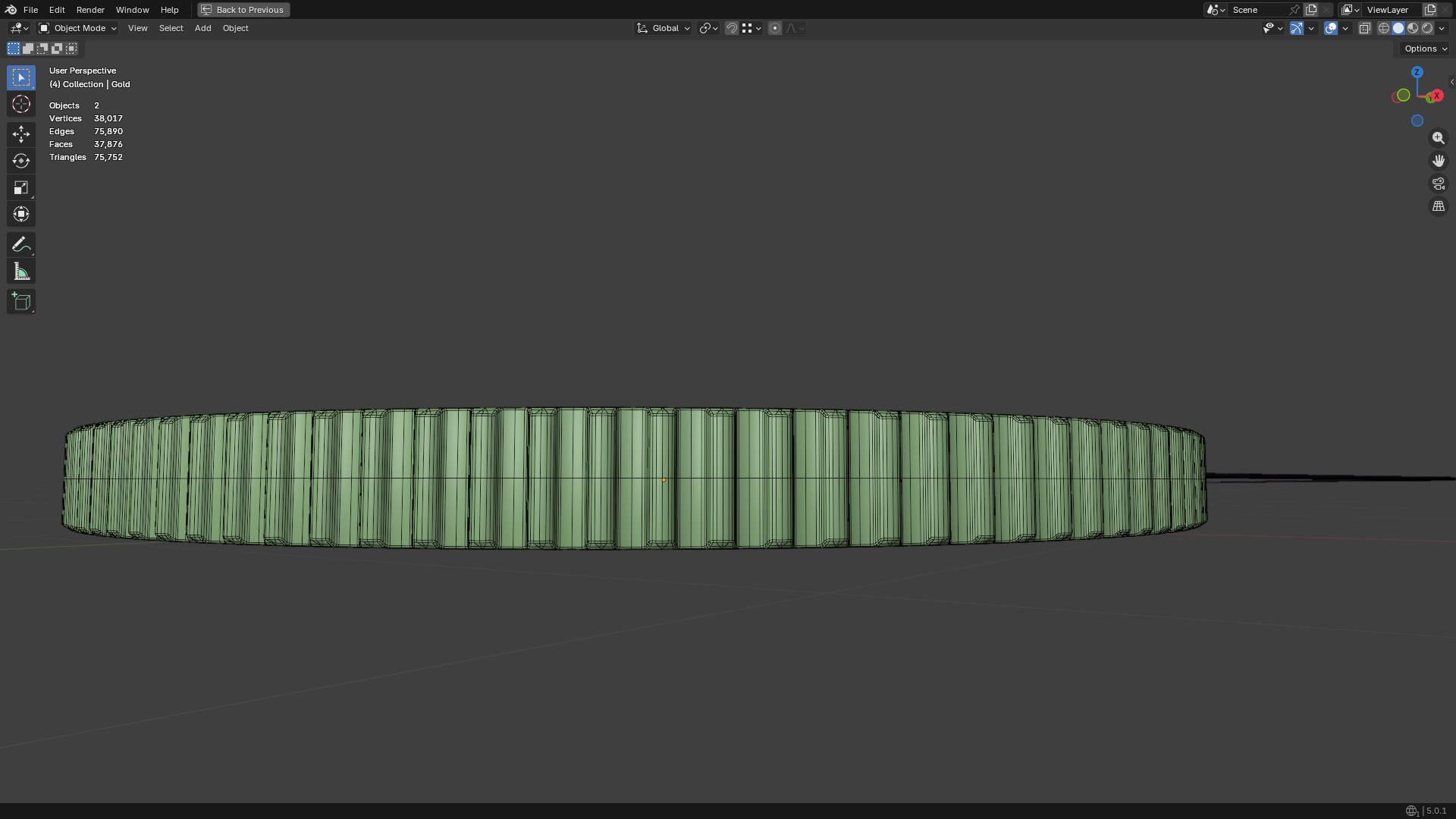Open the Render menu
Viewport: 1456px width, 819px height.
(90, 10)
